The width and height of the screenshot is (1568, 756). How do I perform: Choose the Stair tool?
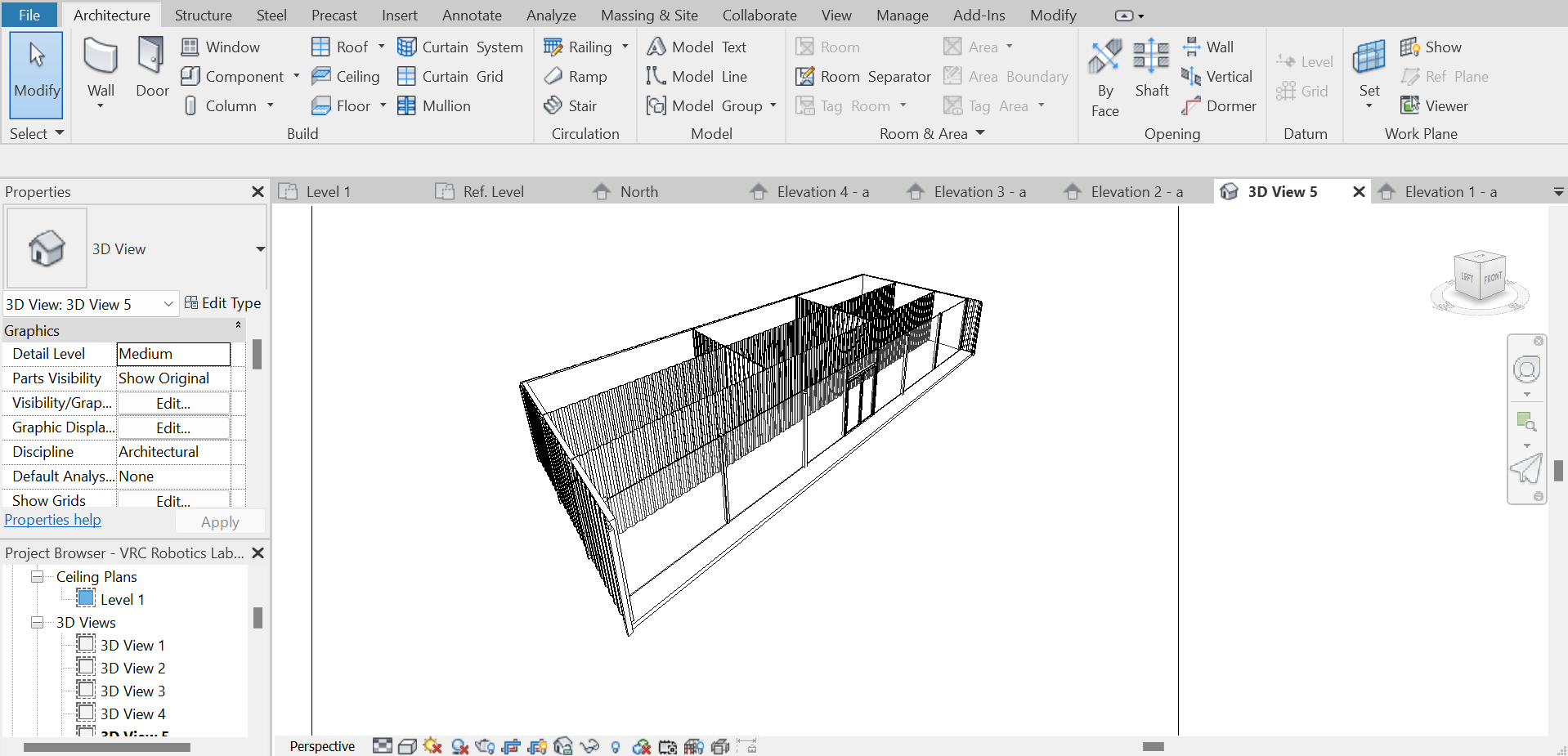571,105
